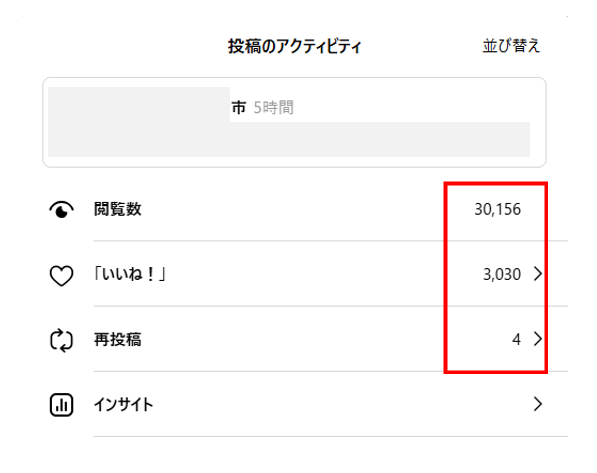This screenshot has height=473, width=597.
Task: Click the redacted username area in post
Action: pyautogui.click(x=139, y=104)
